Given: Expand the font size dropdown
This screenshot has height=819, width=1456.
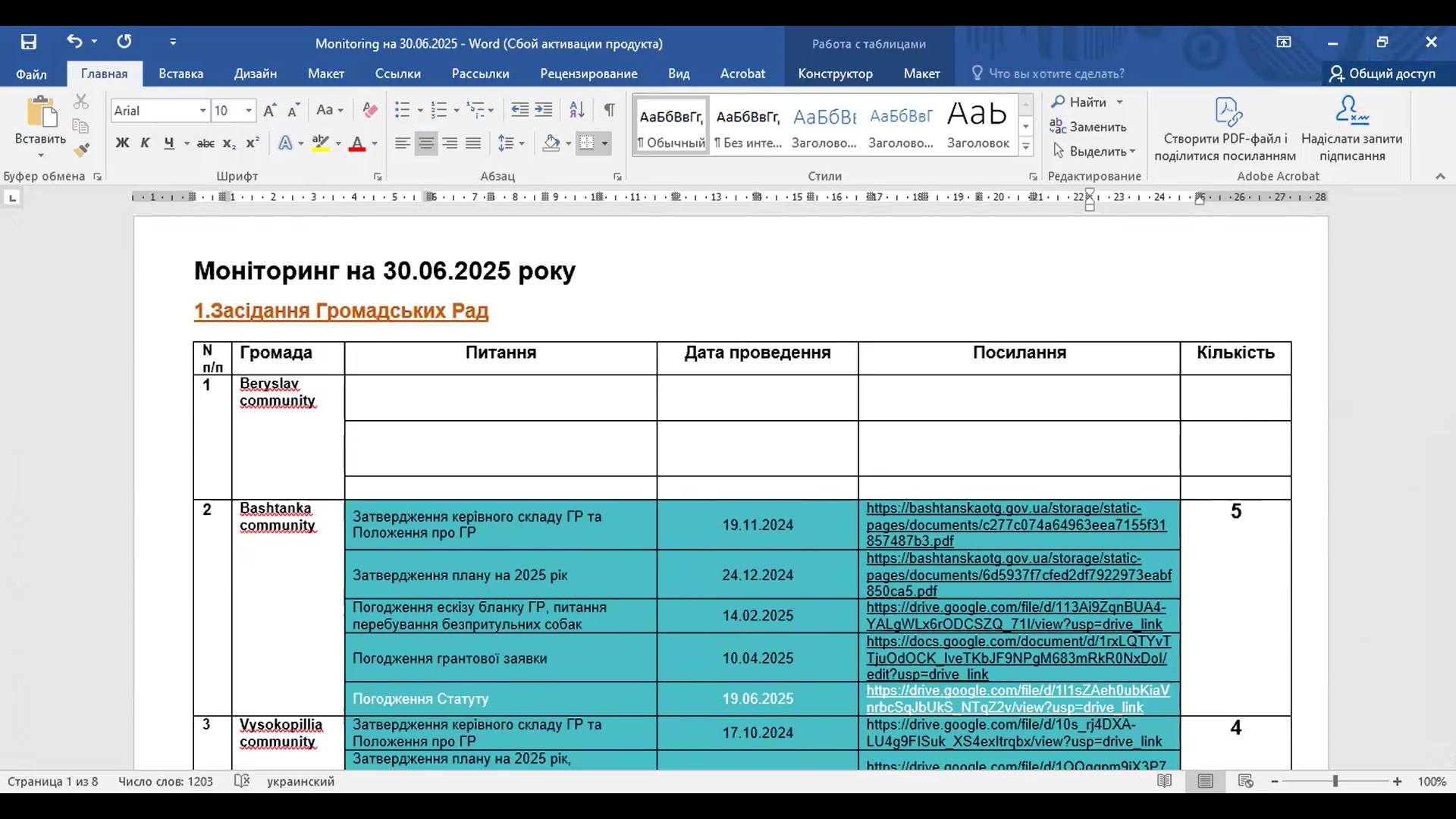Looking at the screenshot, I should point(248,111).
